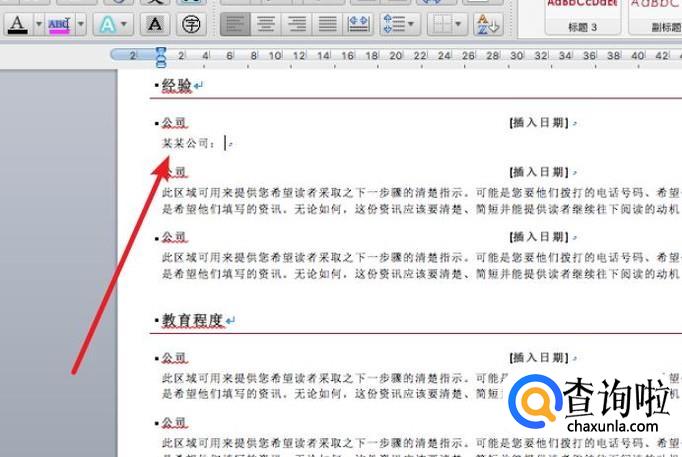Apply the text highlight color

coord(59,23)
